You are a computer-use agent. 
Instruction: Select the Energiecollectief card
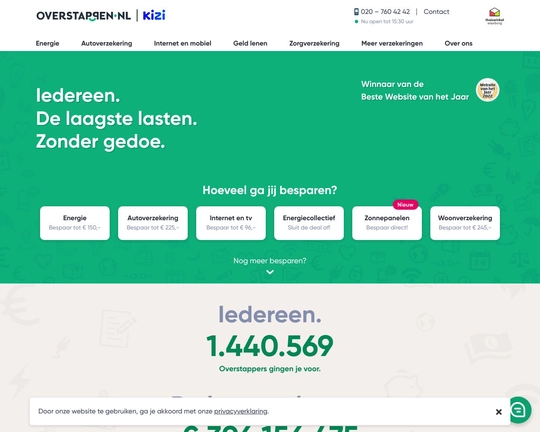[309, 223]
